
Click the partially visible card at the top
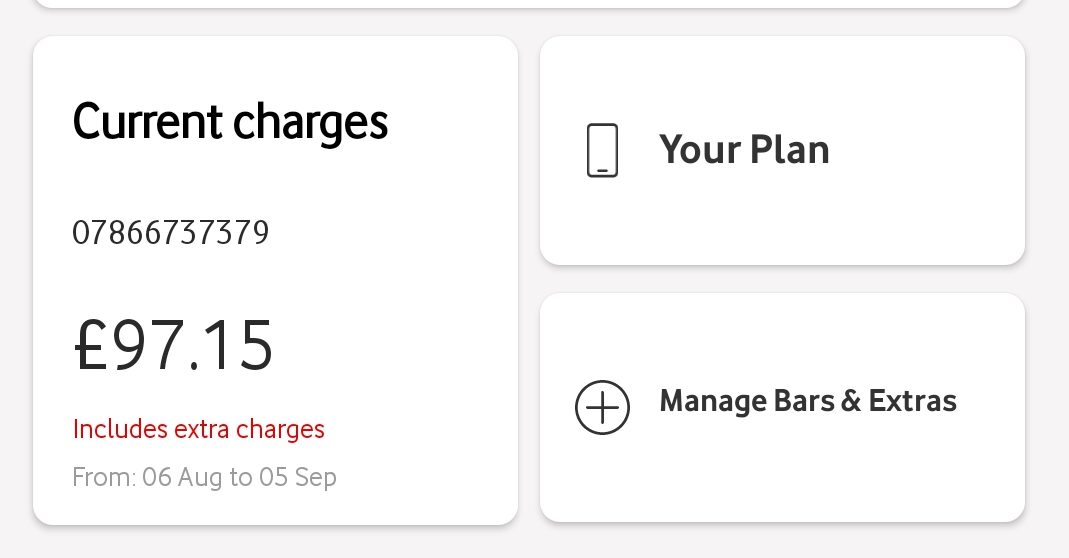click(529, 3)
